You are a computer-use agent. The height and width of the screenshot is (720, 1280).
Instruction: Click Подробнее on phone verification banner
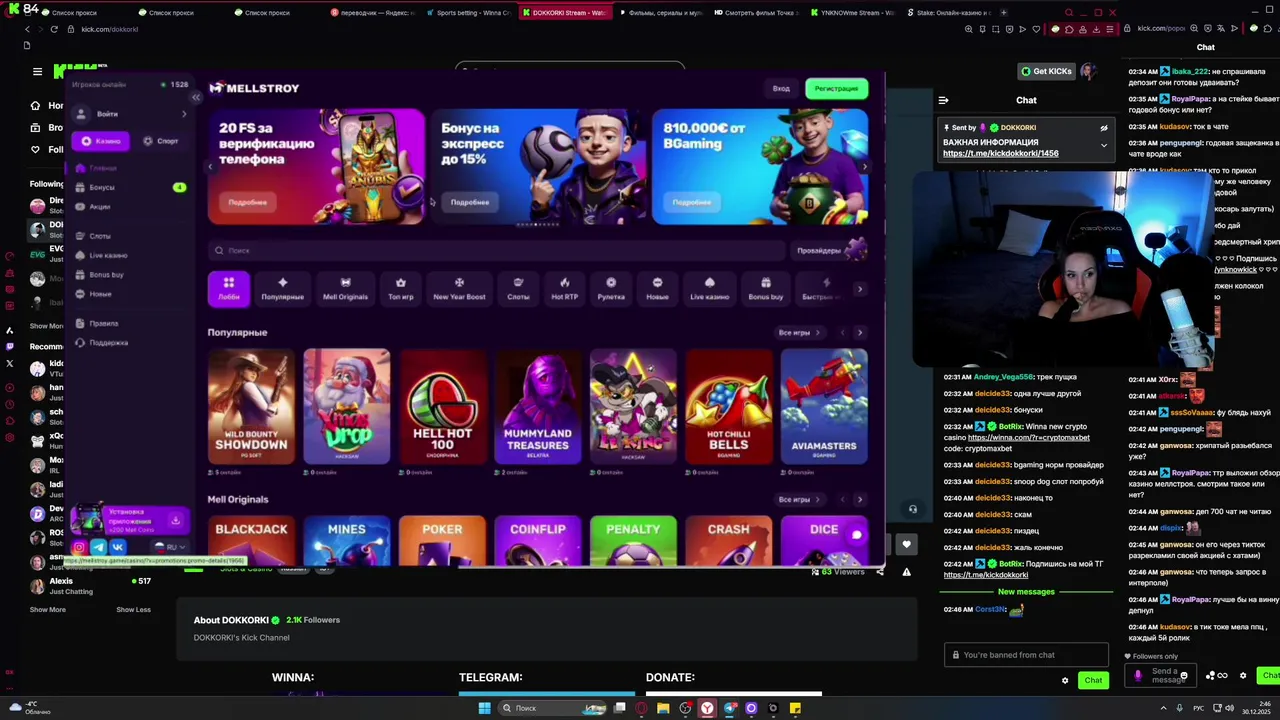[247, 202]
